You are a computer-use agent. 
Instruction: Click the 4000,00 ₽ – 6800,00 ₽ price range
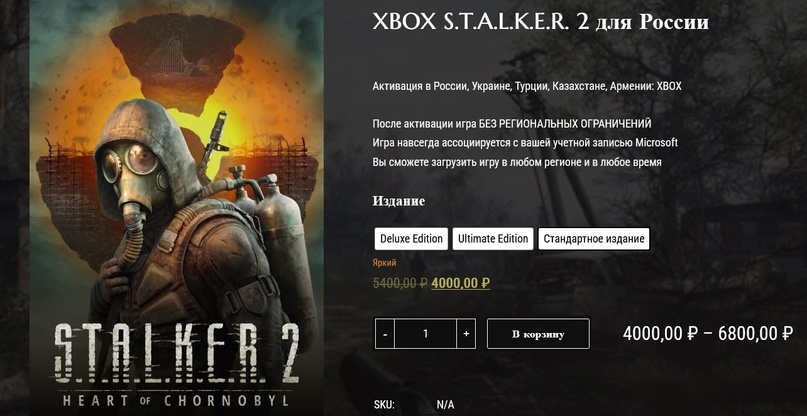point(708,334)
